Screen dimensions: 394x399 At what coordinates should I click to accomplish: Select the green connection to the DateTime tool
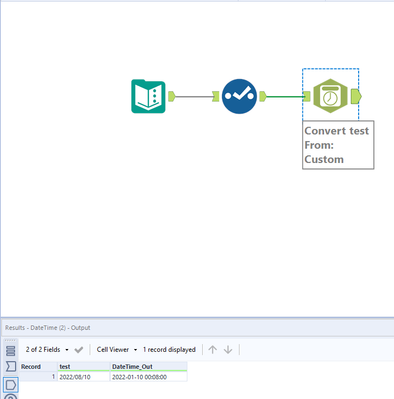coord(285,97)
